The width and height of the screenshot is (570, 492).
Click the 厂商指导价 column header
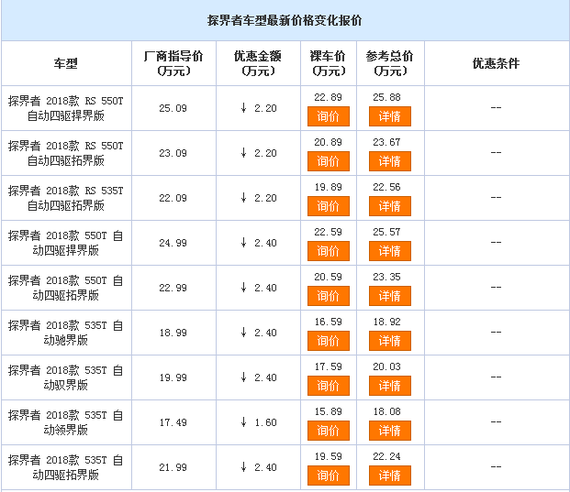173,63
